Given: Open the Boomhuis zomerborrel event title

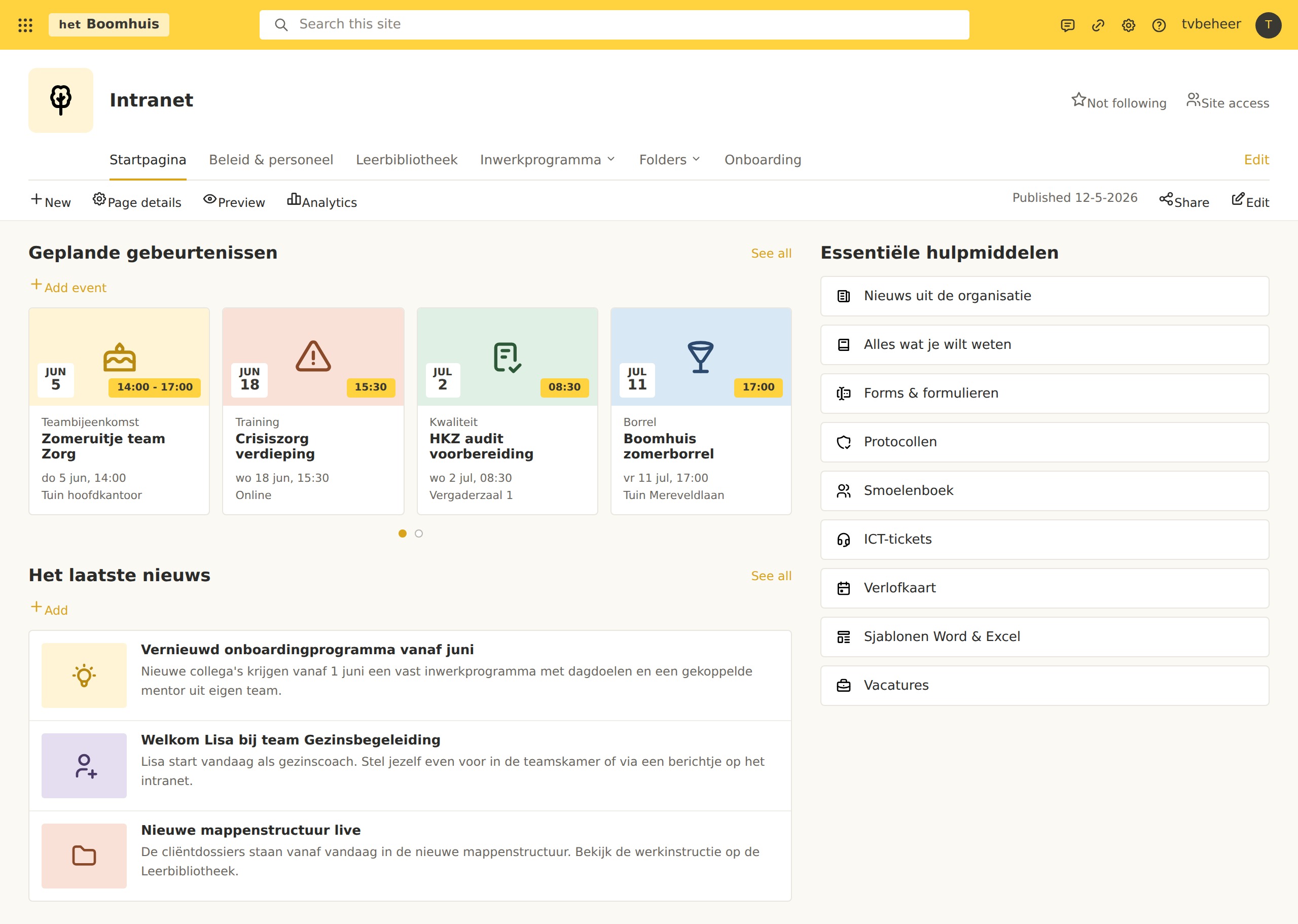Looking at the screenshot, I should coord(668,446).
